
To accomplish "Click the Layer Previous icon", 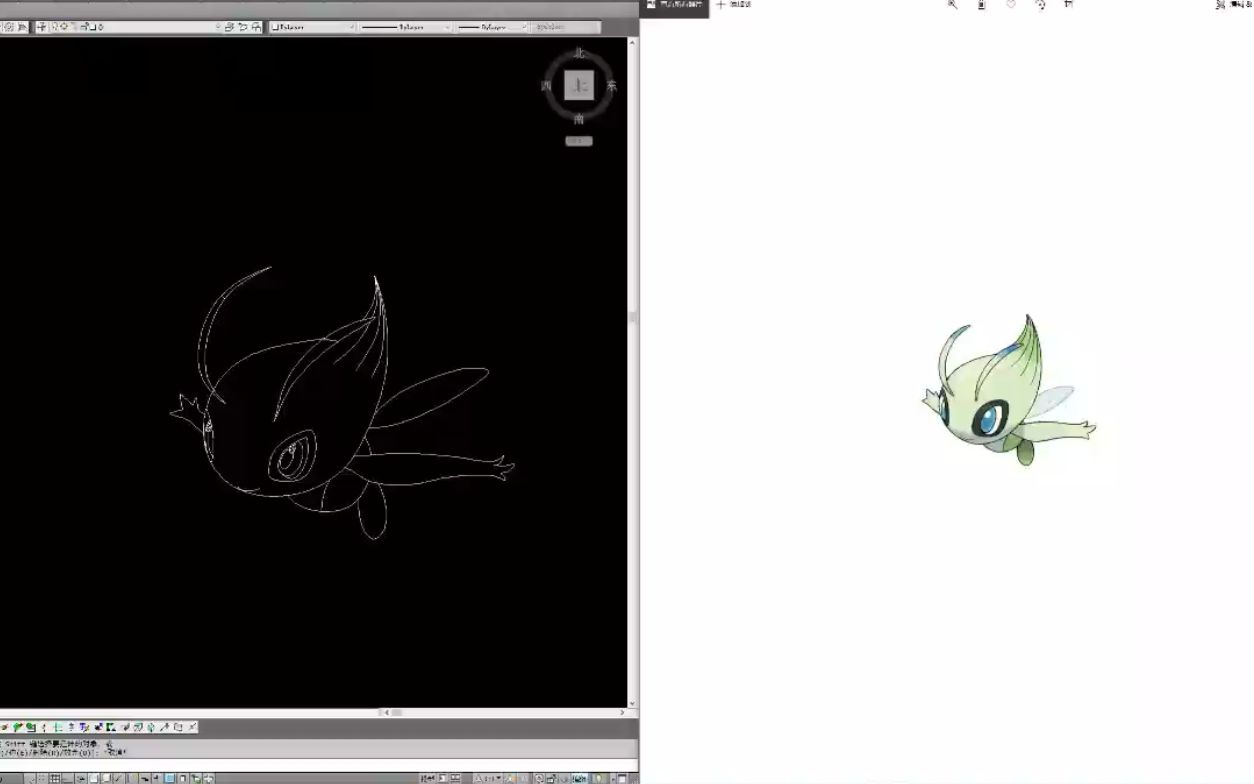I will pyautogui.click(x=243, y=27).
